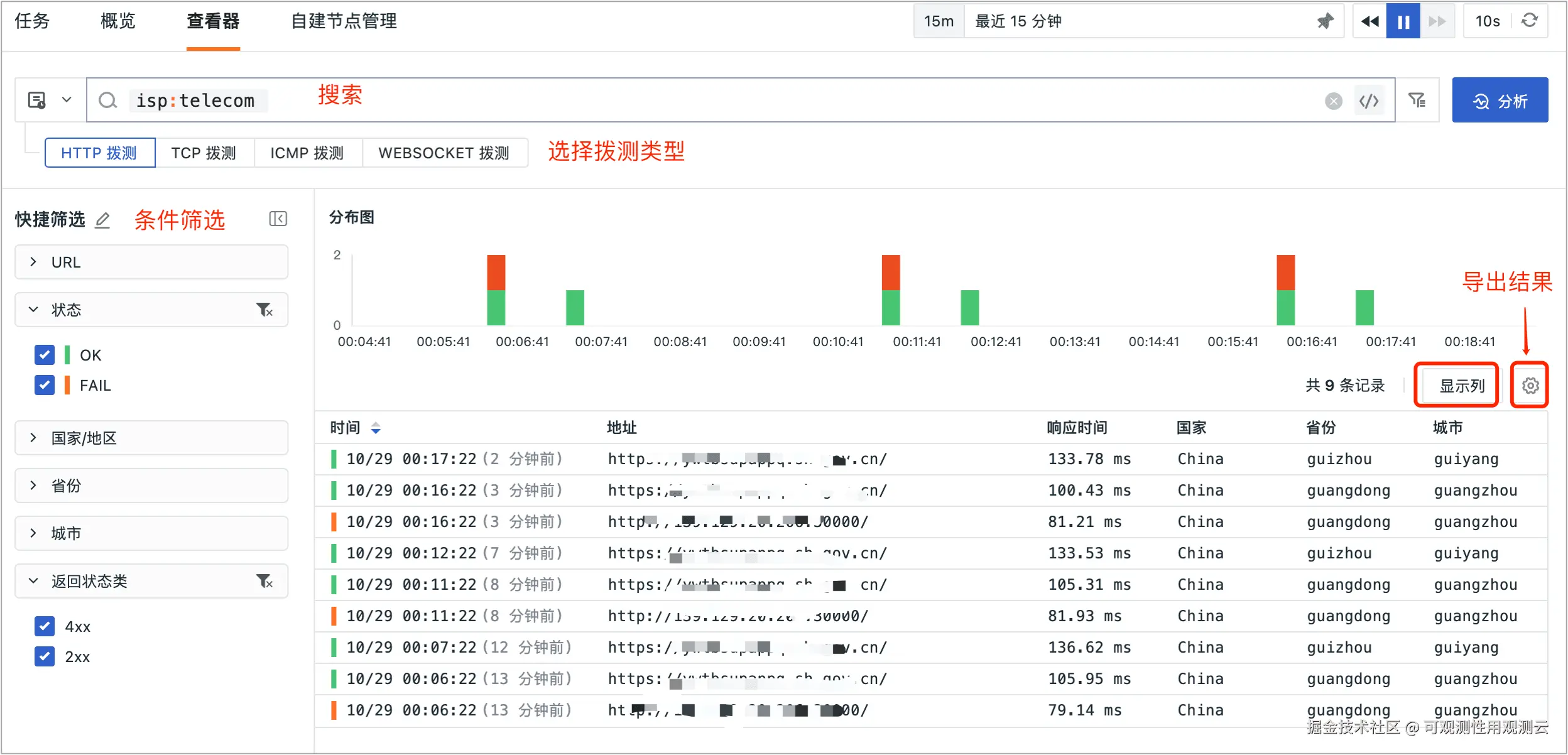1568x755 pixels.
Task: Edit quick filters with the pencil icon
Action: click(x=102, y=220)
